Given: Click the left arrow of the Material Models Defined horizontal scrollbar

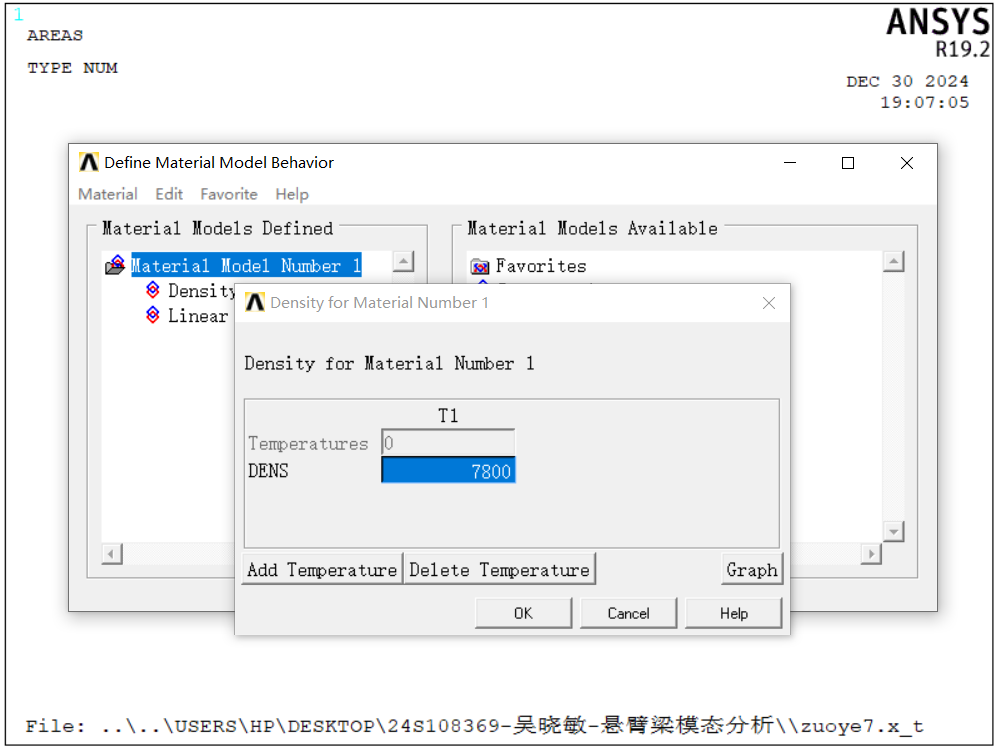Looking at the screenshot, I should (x=111, y=553).
